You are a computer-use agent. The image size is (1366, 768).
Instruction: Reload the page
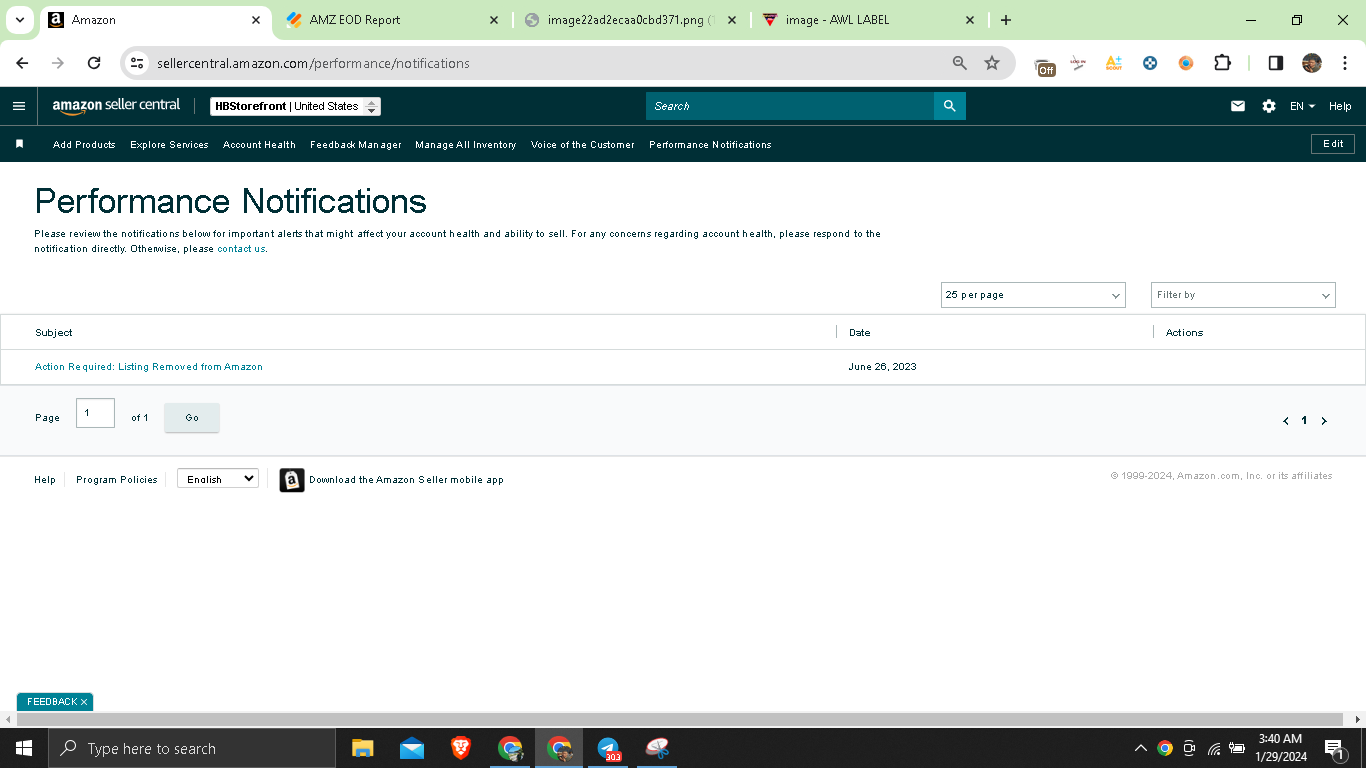(94, 63)
